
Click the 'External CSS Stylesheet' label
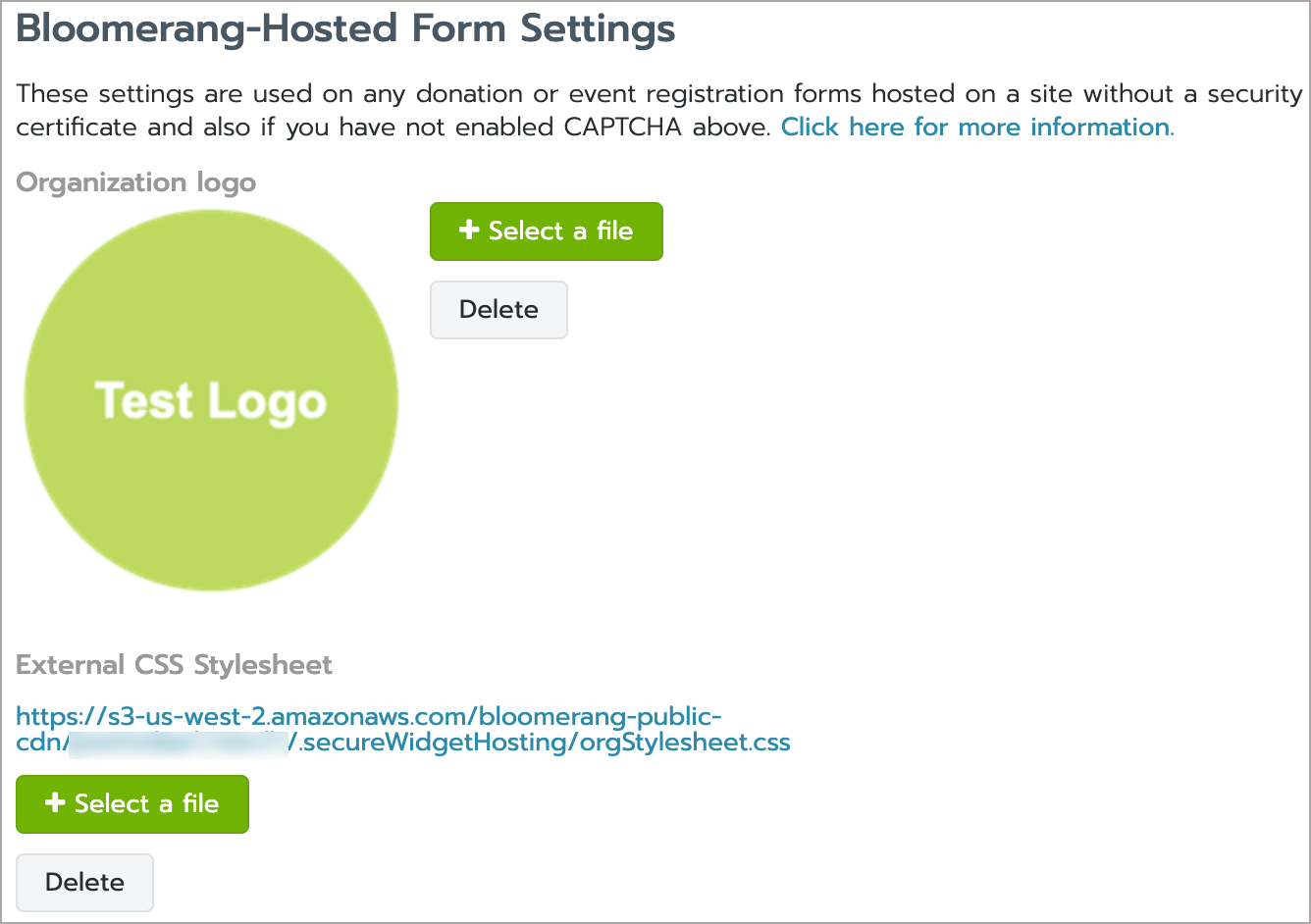pyautogui.click(x=175, y=665)
